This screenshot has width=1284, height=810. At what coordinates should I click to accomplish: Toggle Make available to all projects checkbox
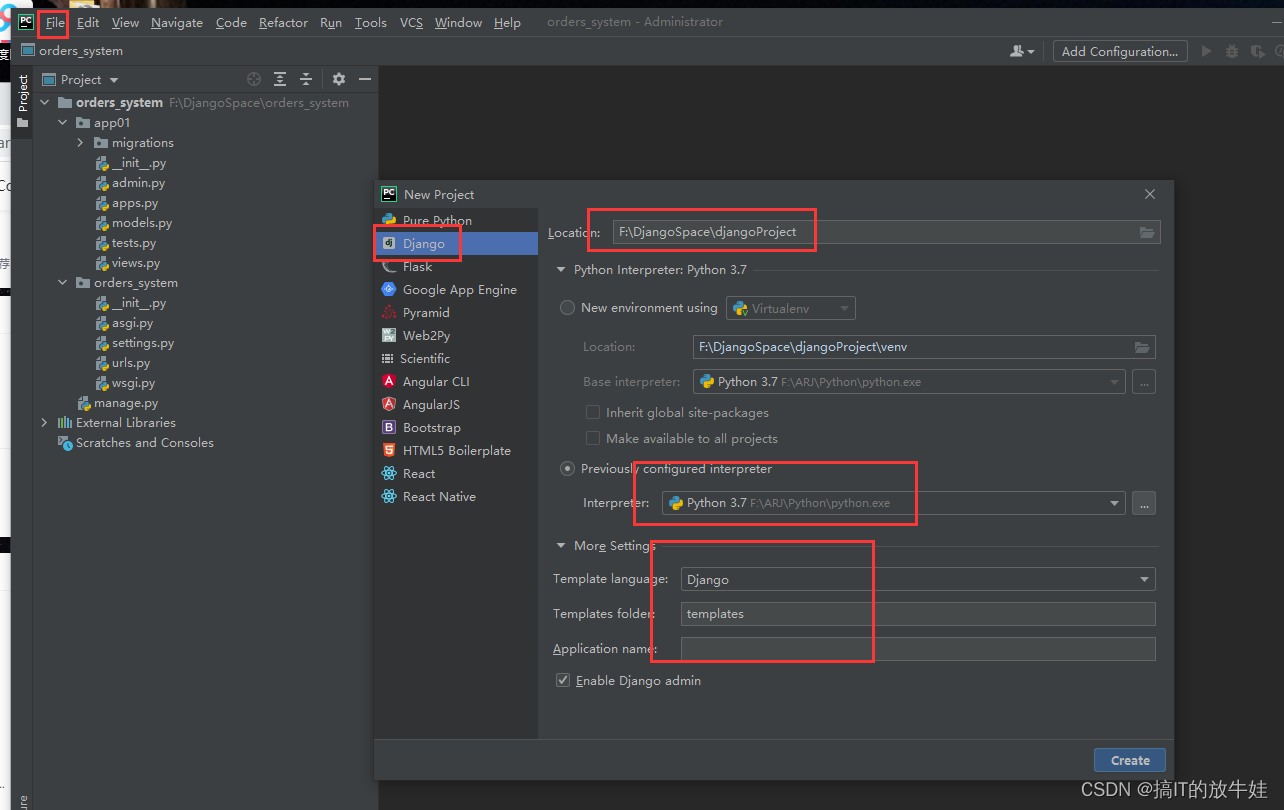tap(593, 438)
